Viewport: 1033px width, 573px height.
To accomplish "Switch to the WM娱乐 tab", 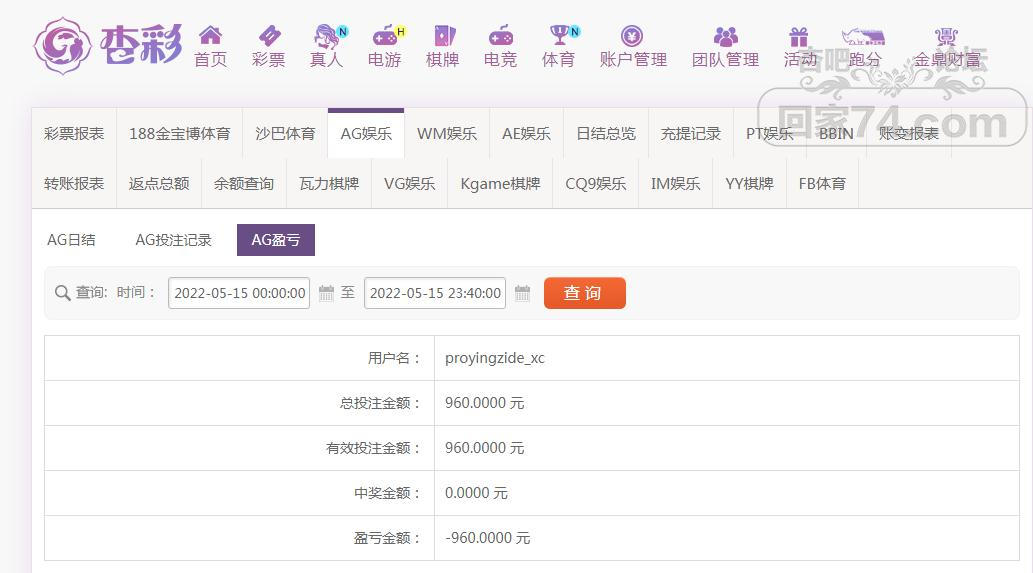I will (x=446, y=133).
